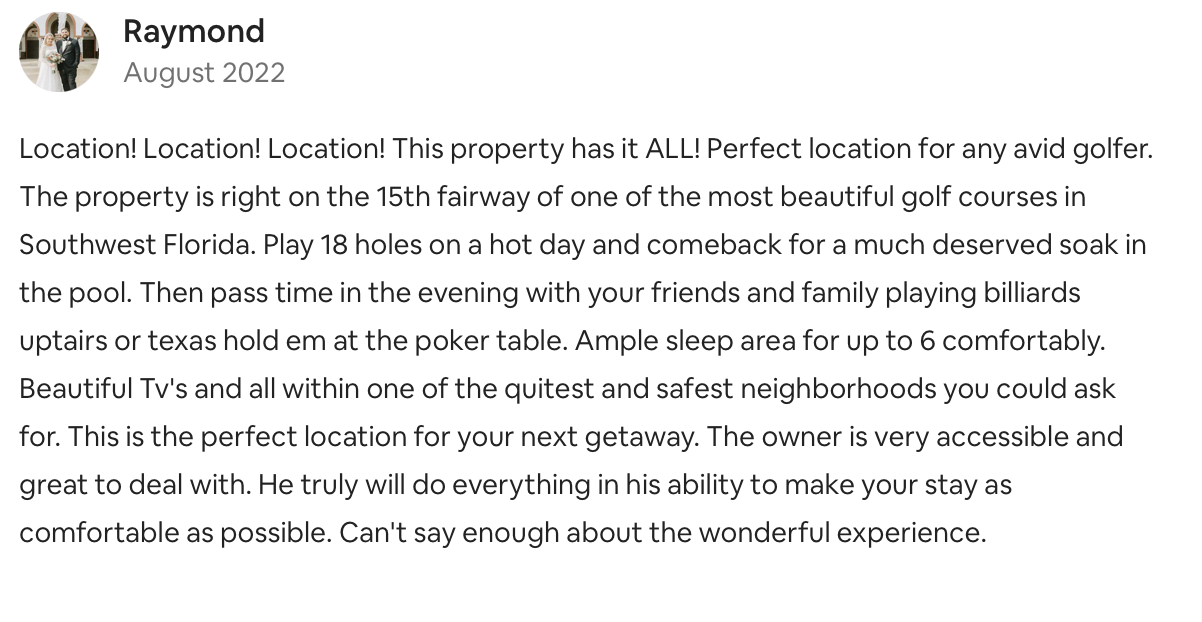The image size is (1202, 622).
Task: Click the August 2022 review date
Action: click(204, 73)
